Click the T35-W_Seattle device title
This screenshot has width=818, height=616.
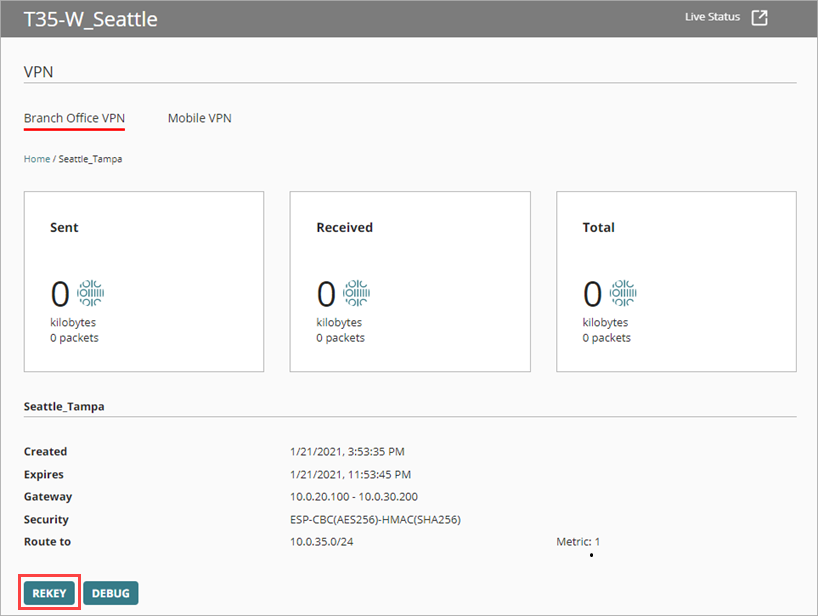pos(90,19)
